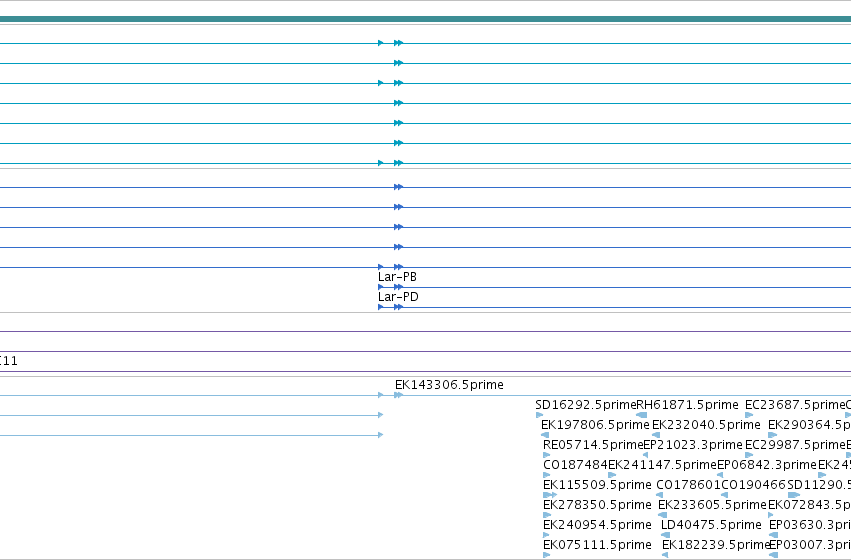851x560 pixels.
Task: Pick the EK197806.5prime label
Action: (595, 424)
